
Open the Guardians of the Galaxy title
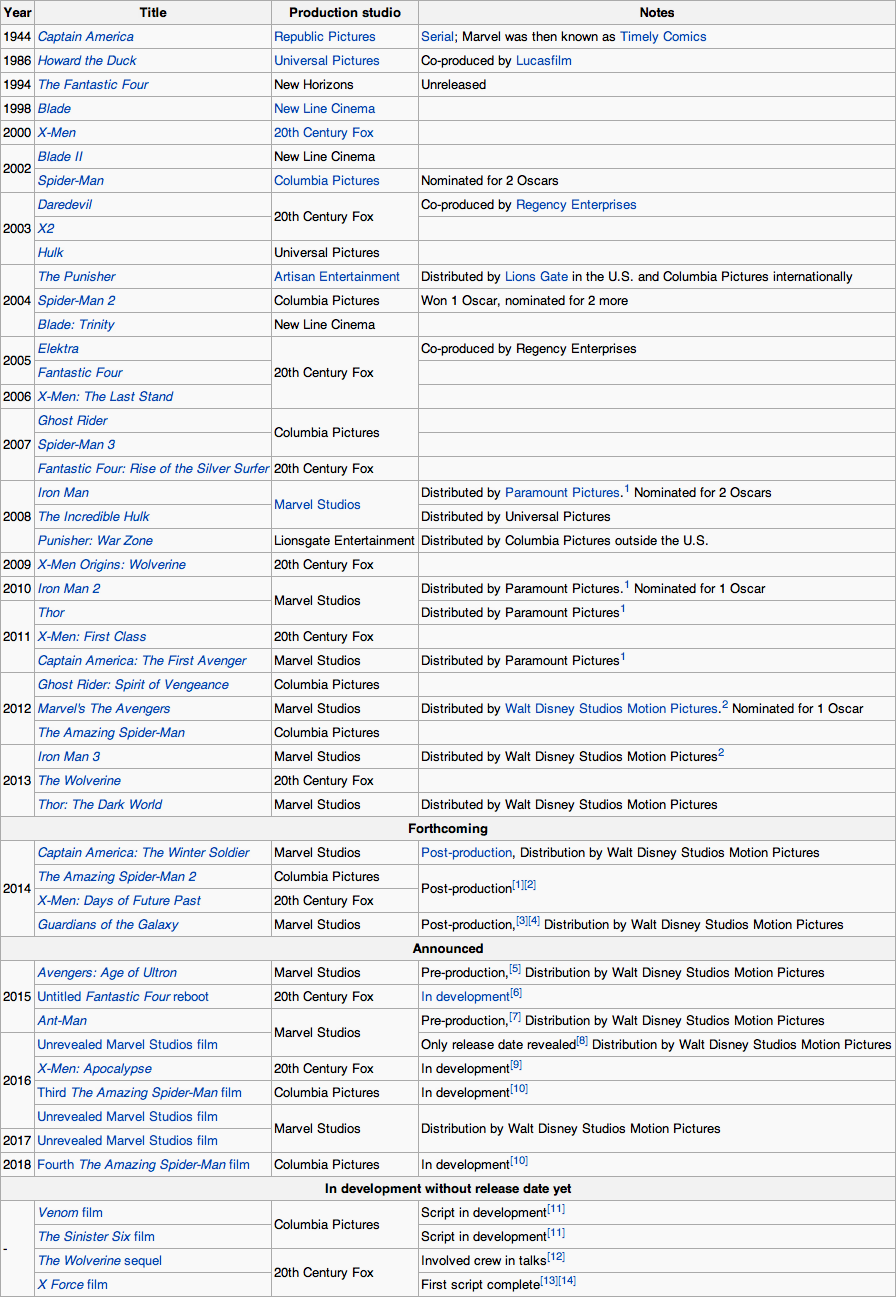108,925
